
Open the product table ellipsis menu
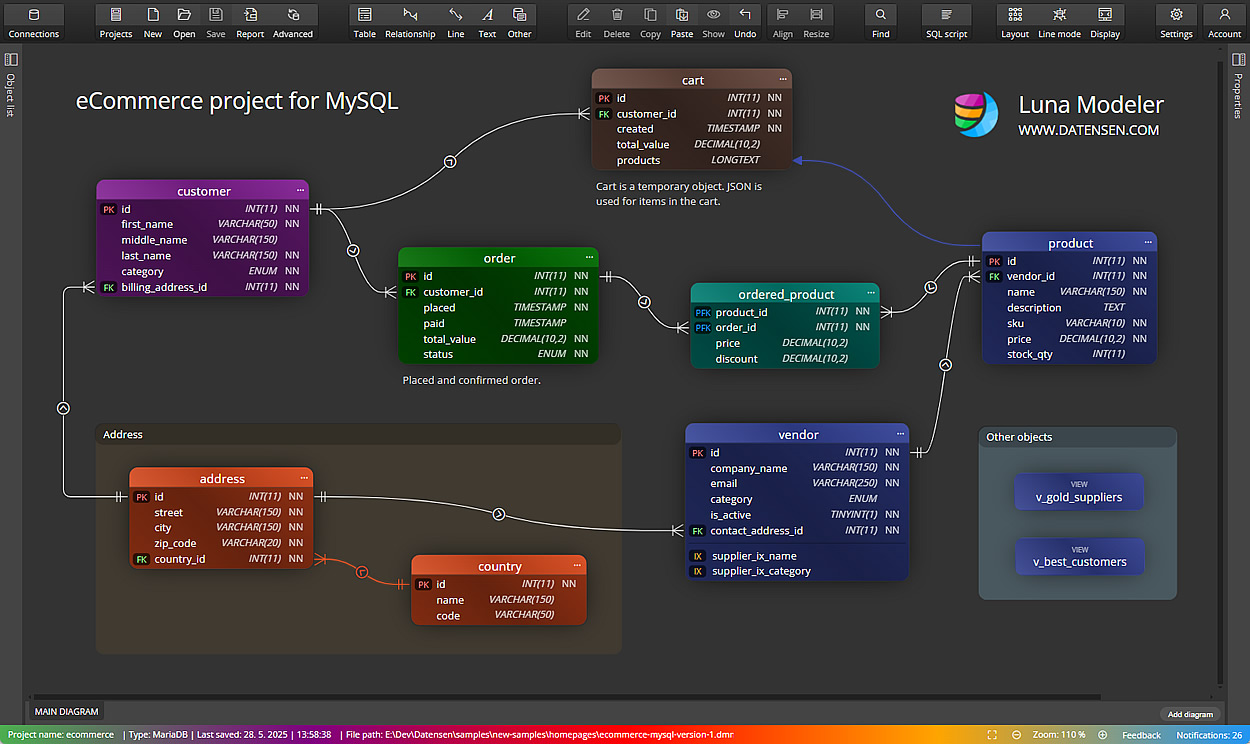(x=1148, y=243)
